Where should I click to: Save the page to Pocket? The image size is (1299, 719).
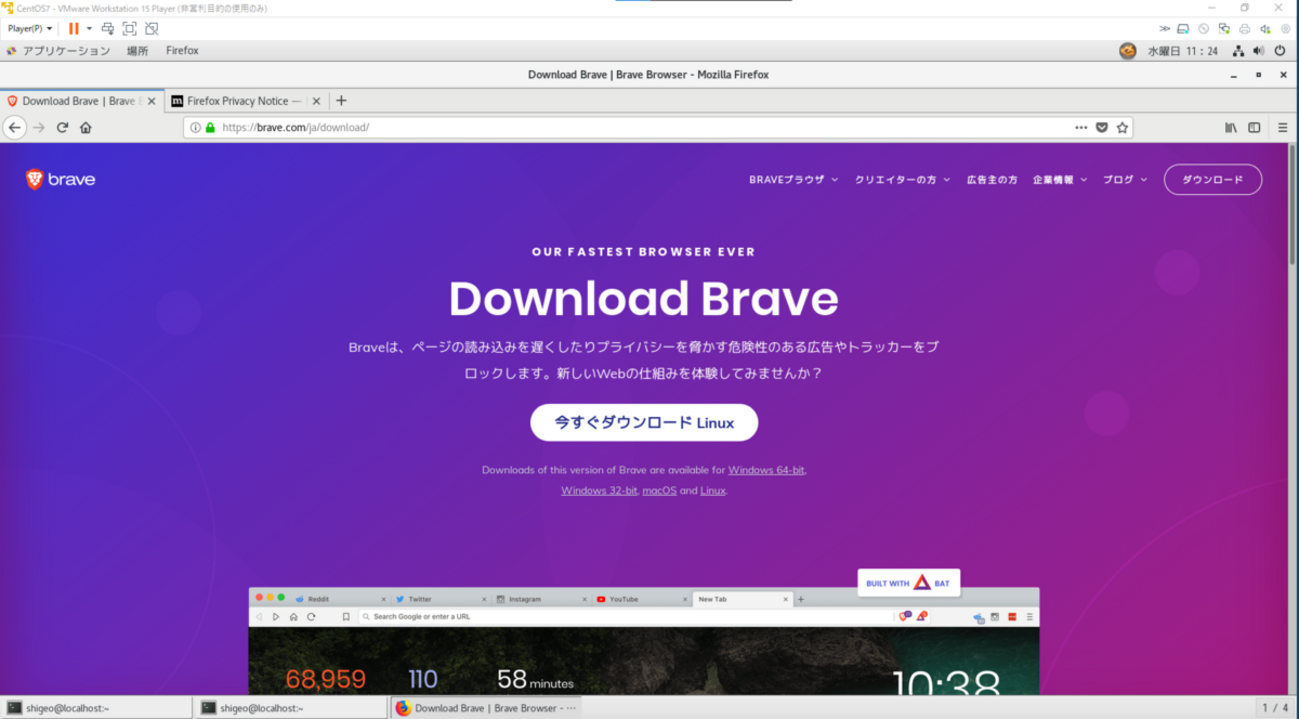point(1102,127)
